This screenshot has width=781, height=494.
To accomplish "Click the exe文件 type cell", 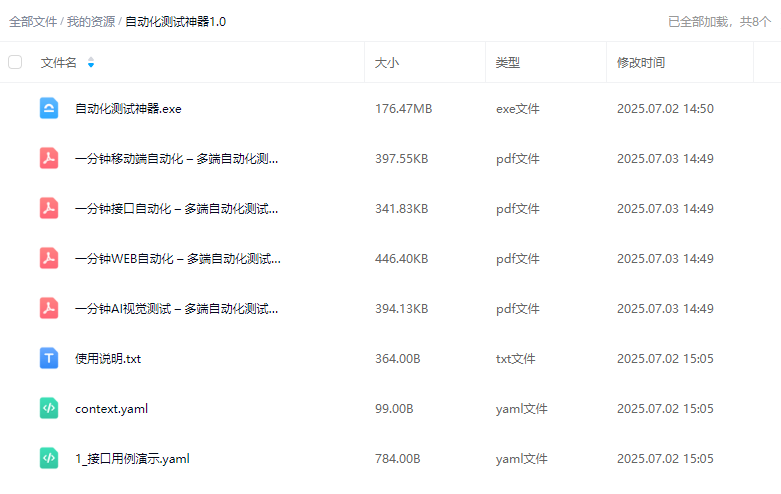I will pyautogui.click(x=518, y=109).
